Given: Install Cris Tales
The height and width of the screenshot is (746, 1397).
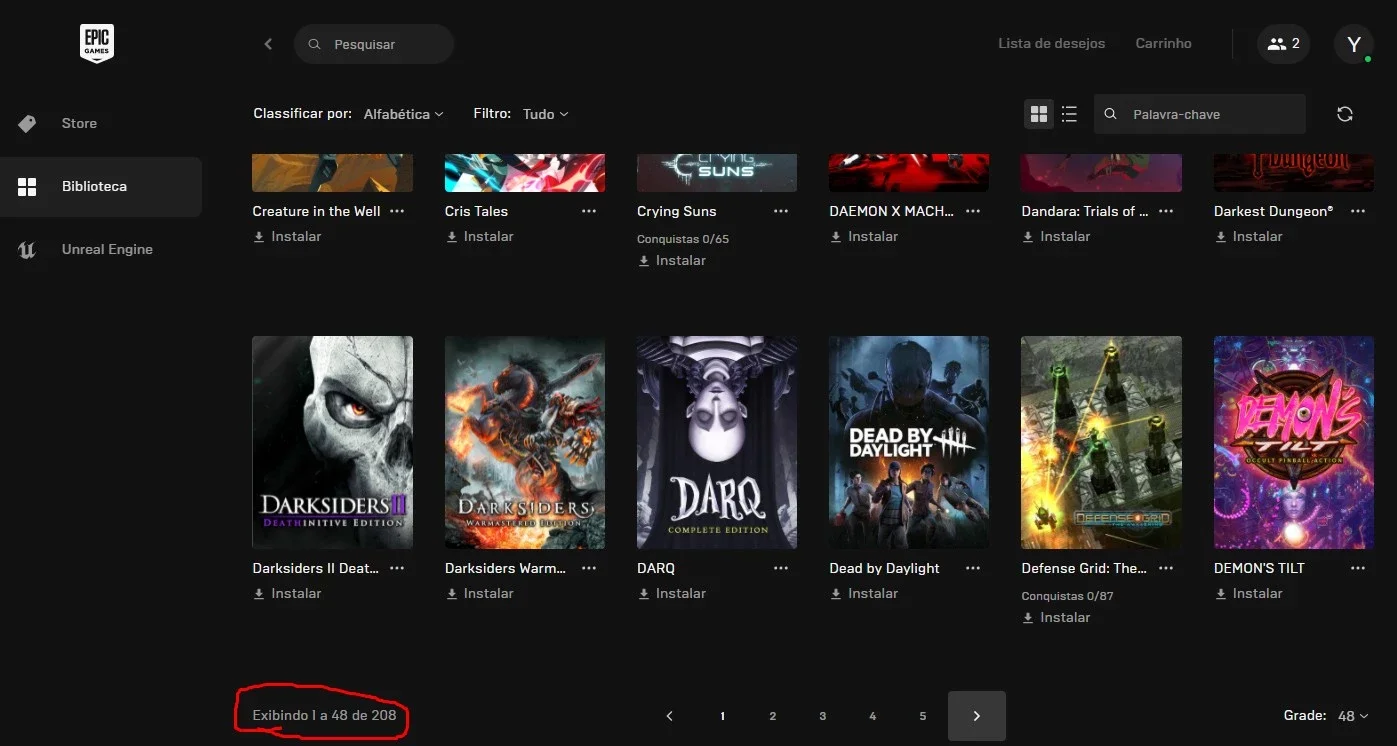Looking at the screenshot, I should tap(479, 237).
